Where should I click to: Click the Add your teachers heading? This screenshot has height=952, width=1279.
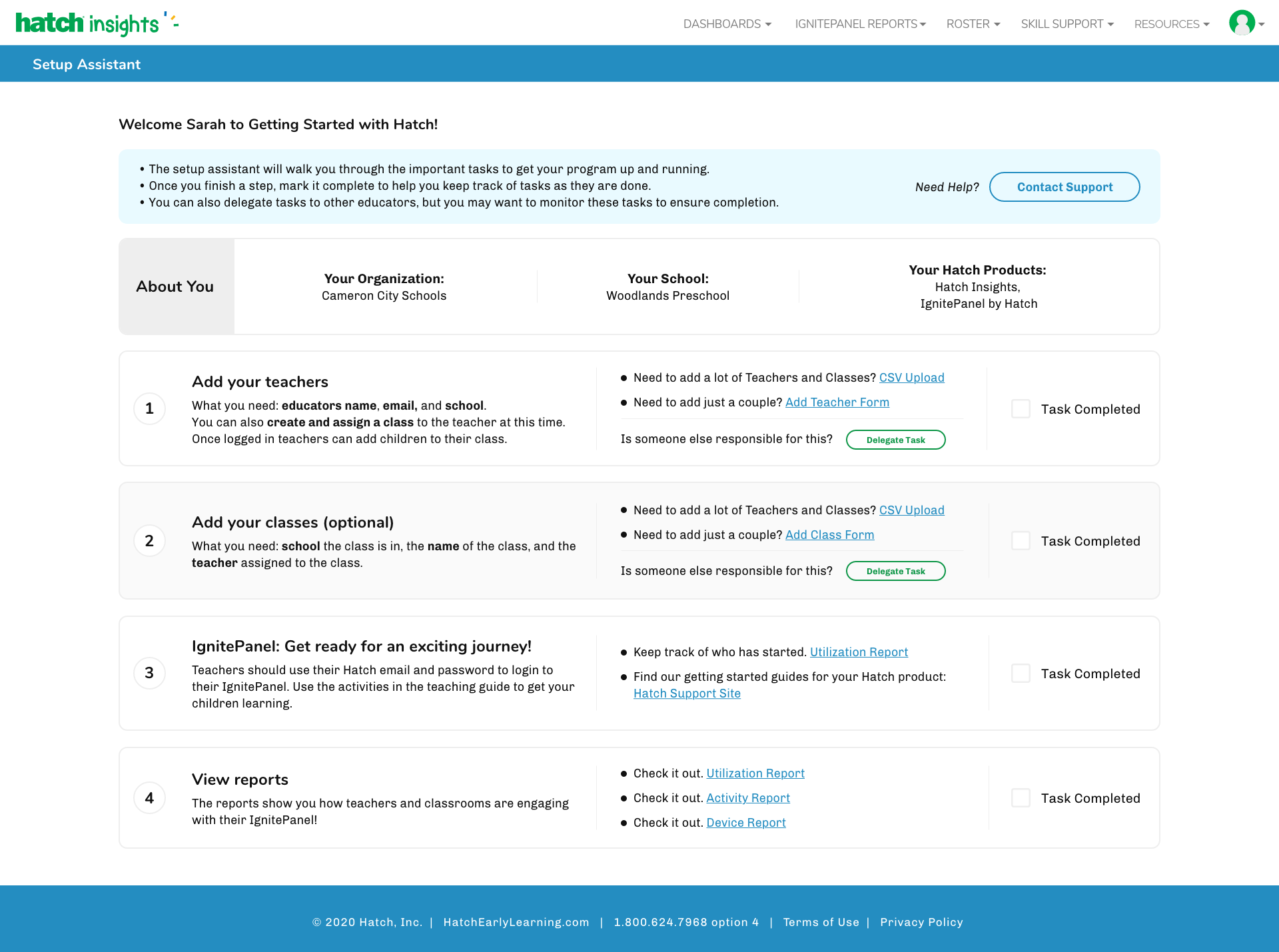tap(260, 382)
